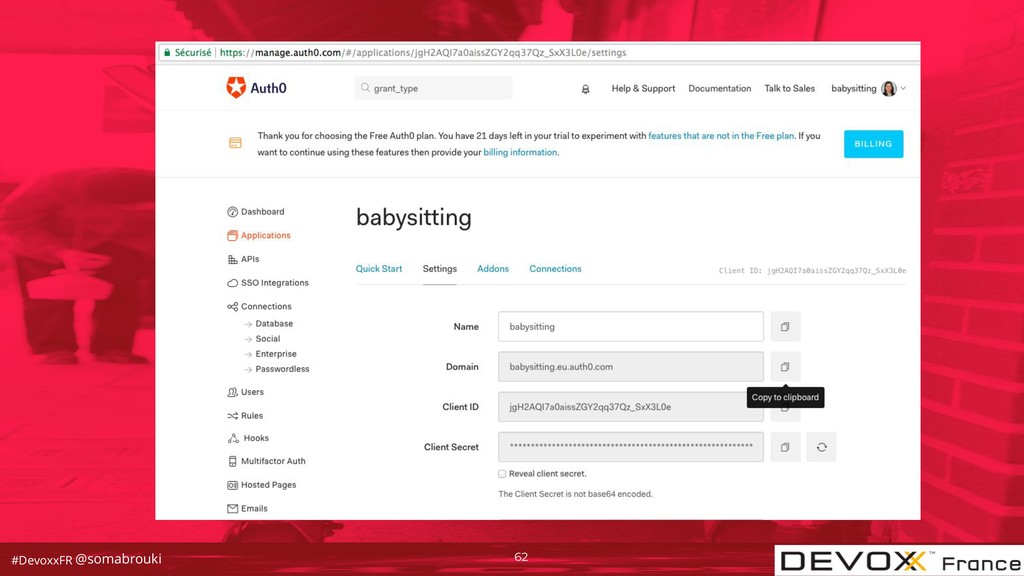Open Applications in the sidebar
This screenshot has width=1024, height=576.
coord(266,235)
